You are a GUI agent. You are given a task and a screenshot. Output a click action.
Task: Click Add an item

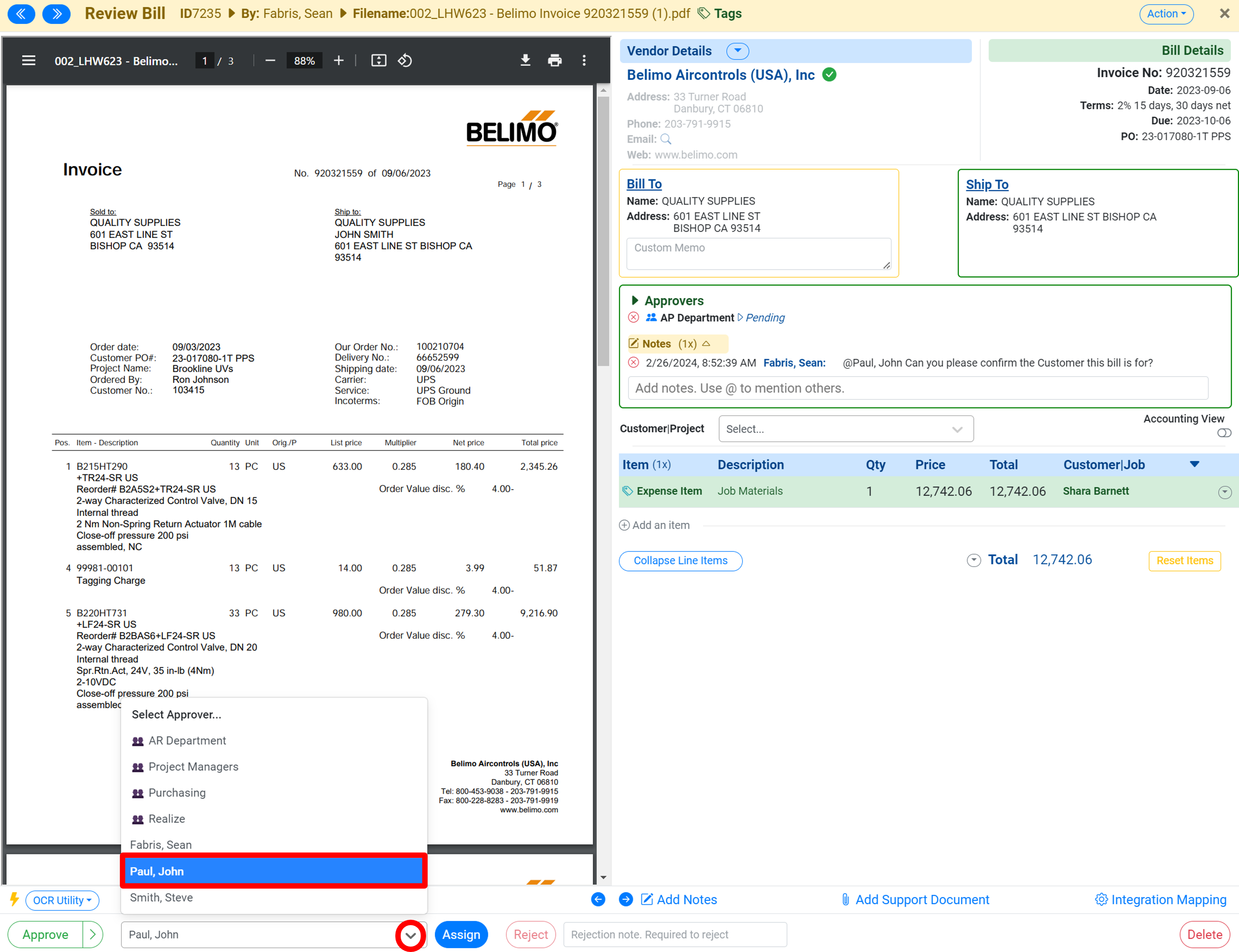[x=654, y=525]
